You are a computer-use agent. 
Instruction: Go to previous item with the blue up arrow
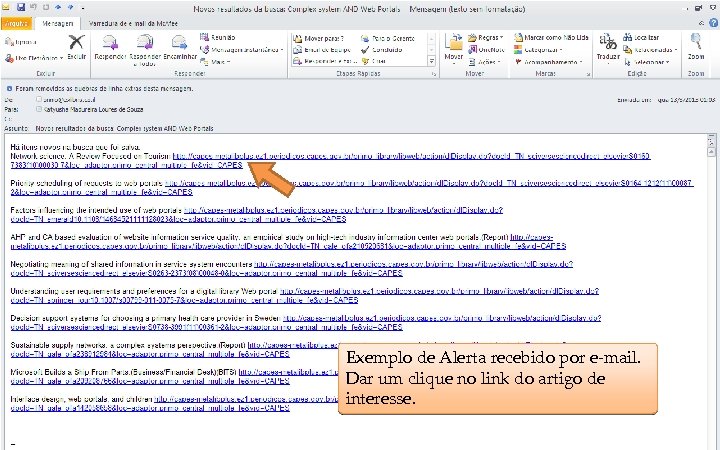[58, 7]
